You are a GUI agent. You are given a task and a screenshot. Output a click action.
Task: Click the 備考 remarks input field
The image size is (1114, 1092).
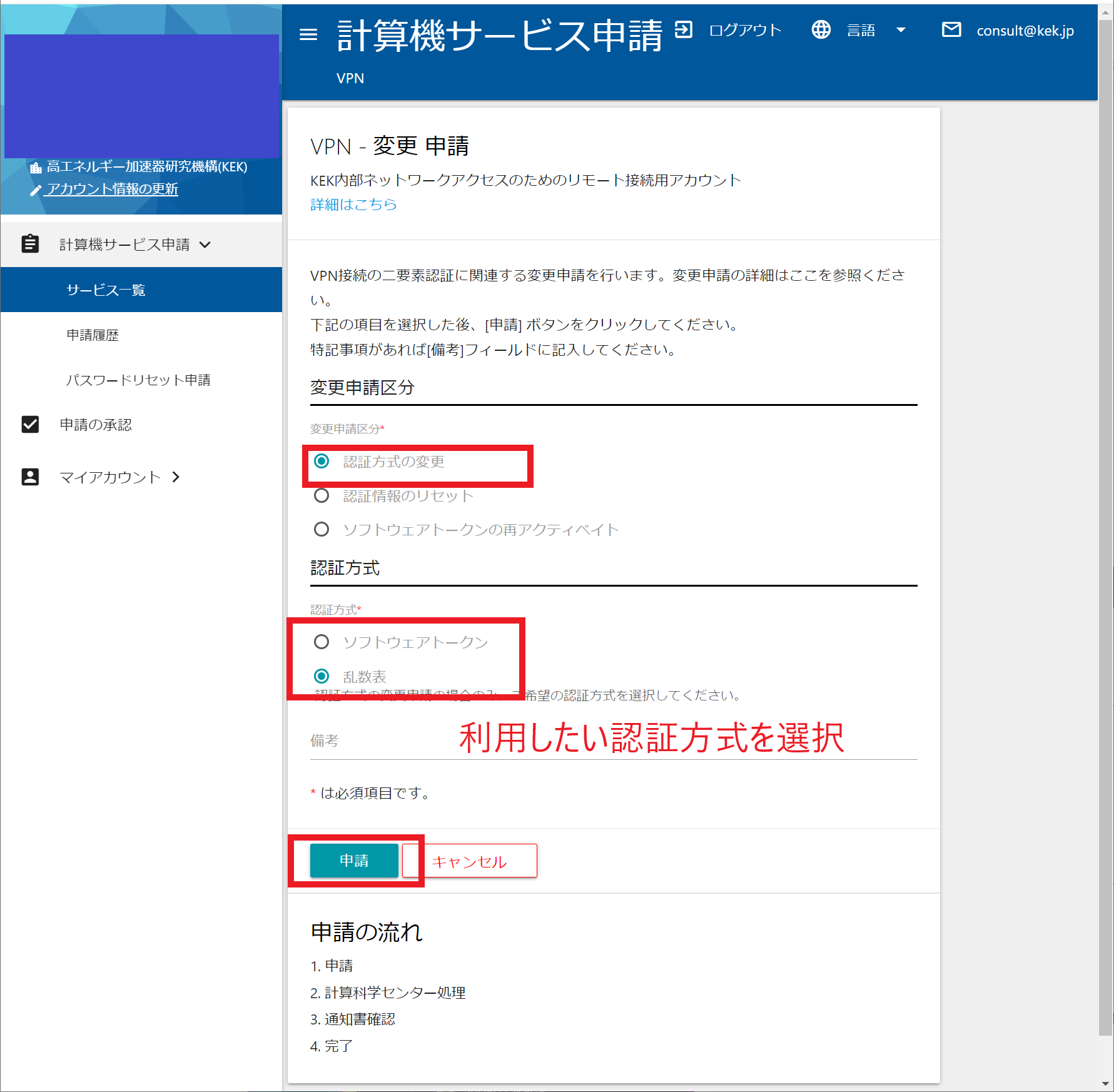tap(614, 741)
